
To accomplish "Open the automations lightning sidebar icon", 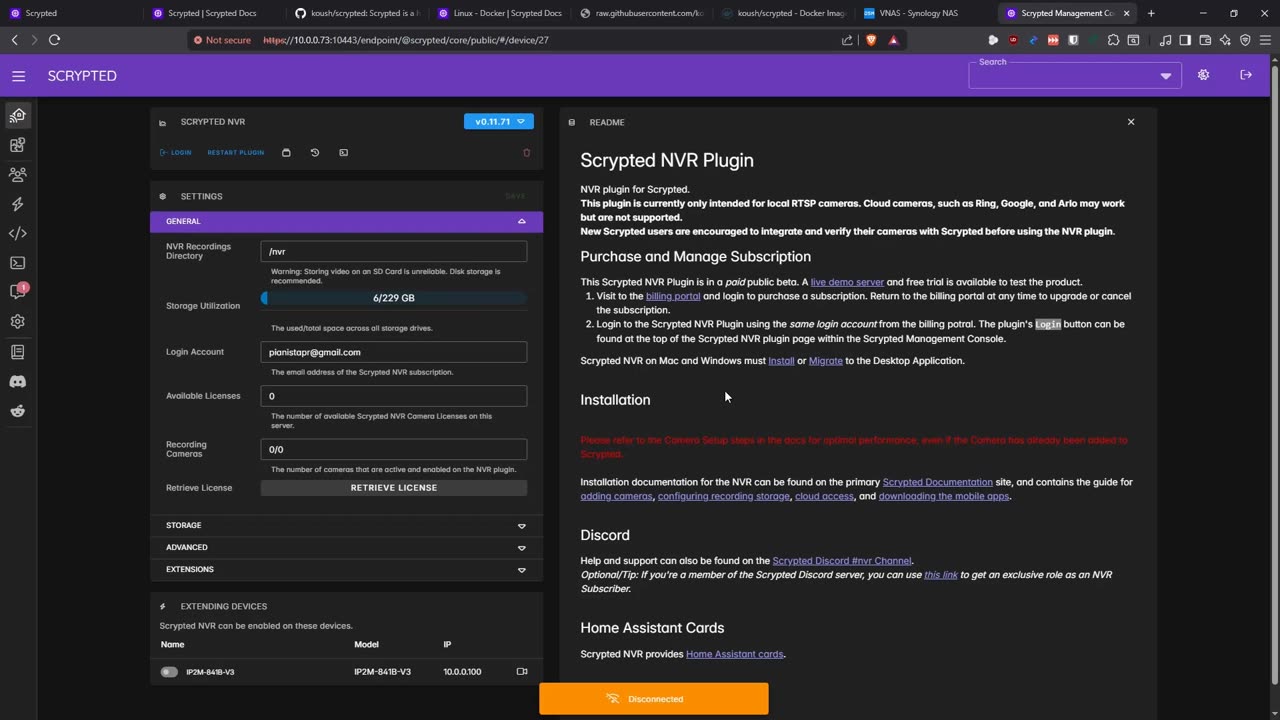I will 18,204.
